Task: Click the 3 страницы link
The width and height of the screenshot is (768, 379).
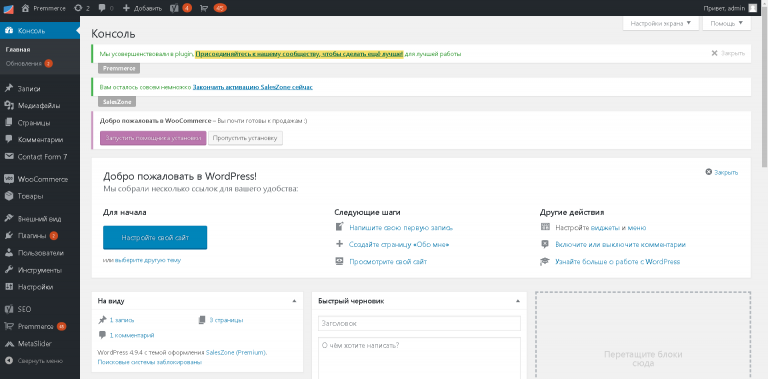Action: pos(226,320)
